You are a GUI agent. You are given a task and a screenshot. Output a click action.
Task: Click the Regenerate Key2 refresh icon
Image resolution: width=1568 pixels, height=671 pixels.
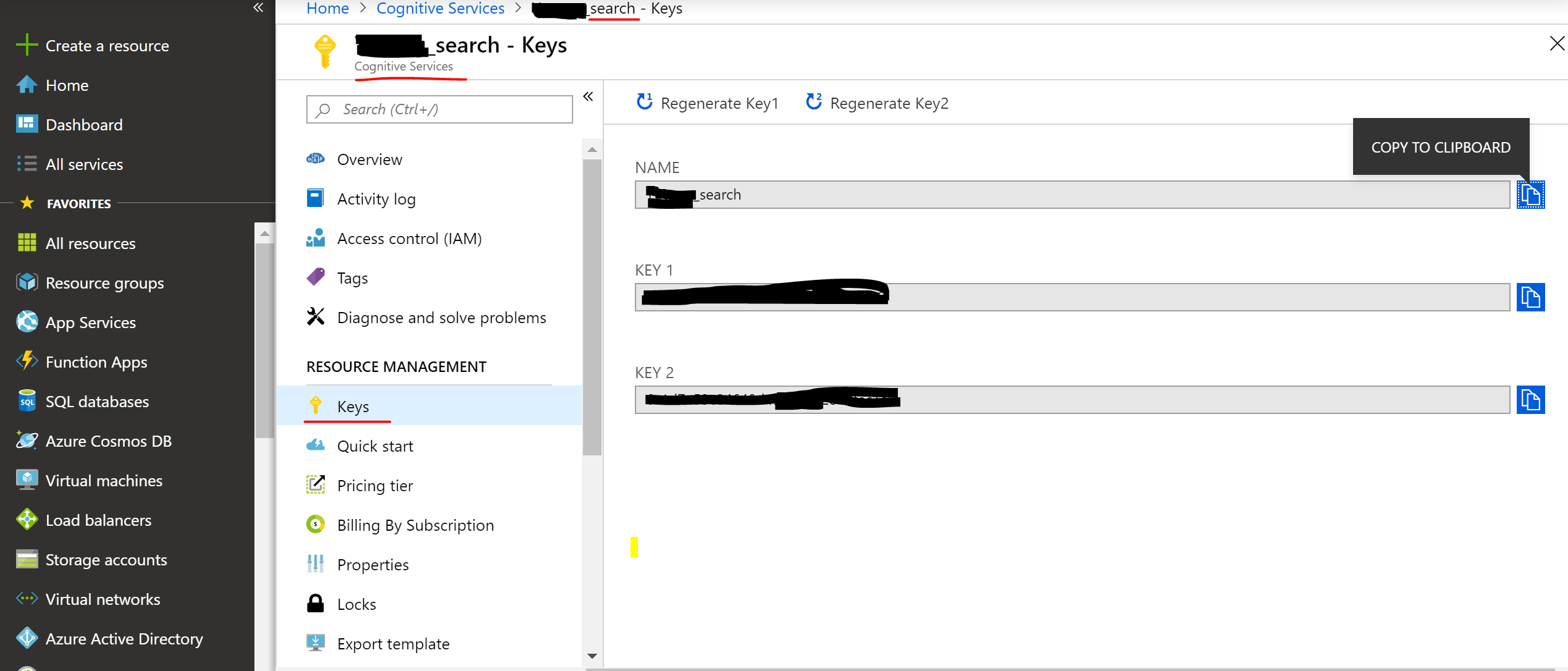(813, 102)
